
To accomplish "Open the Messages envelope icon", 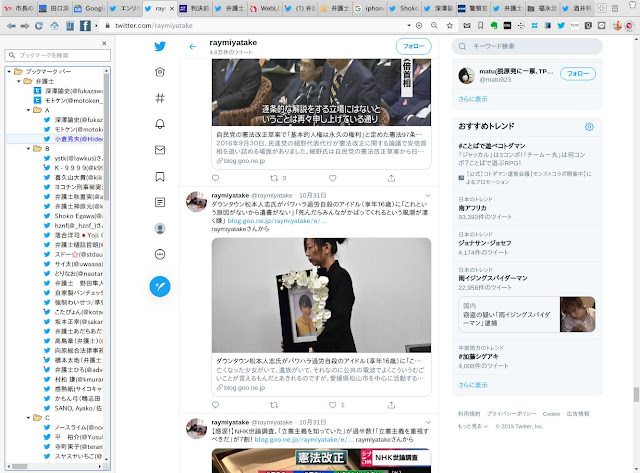I will click(x=160, y=150).
